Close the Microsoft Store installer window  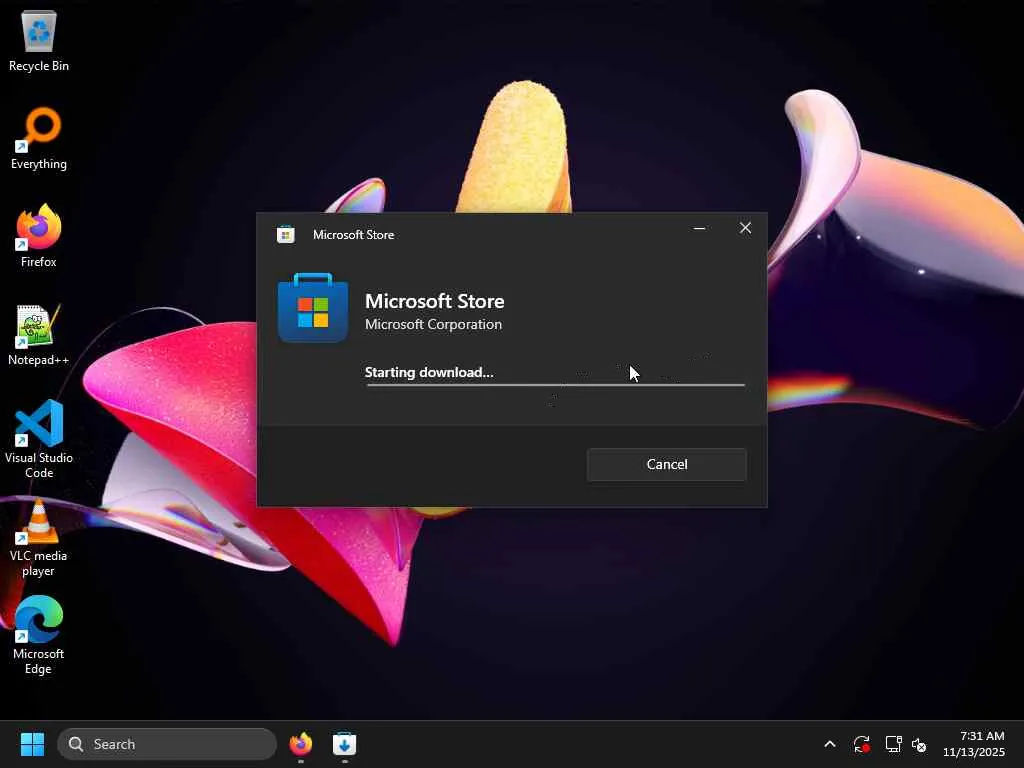[745, 228]
